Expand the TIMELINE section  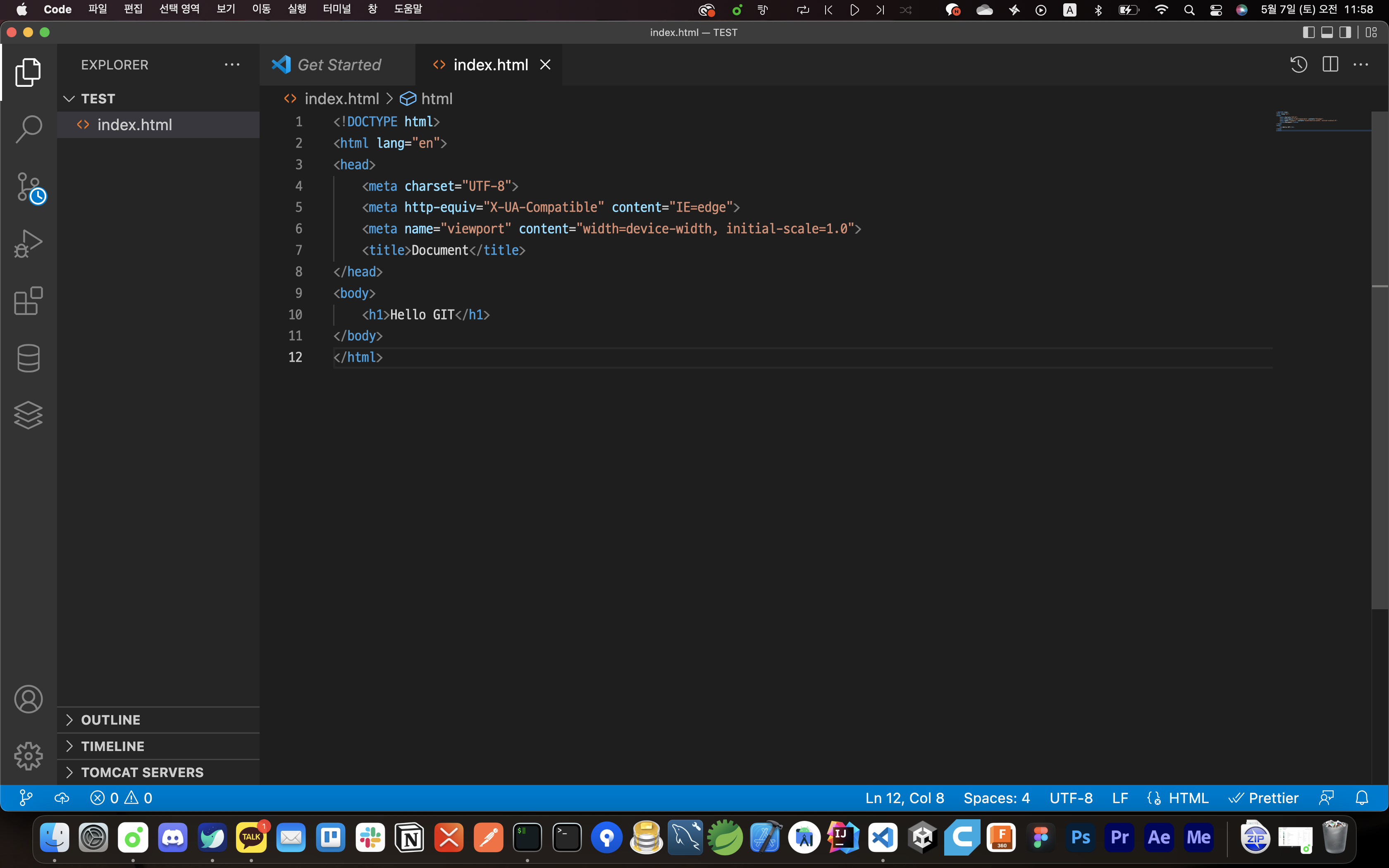[x=112, y=746]
